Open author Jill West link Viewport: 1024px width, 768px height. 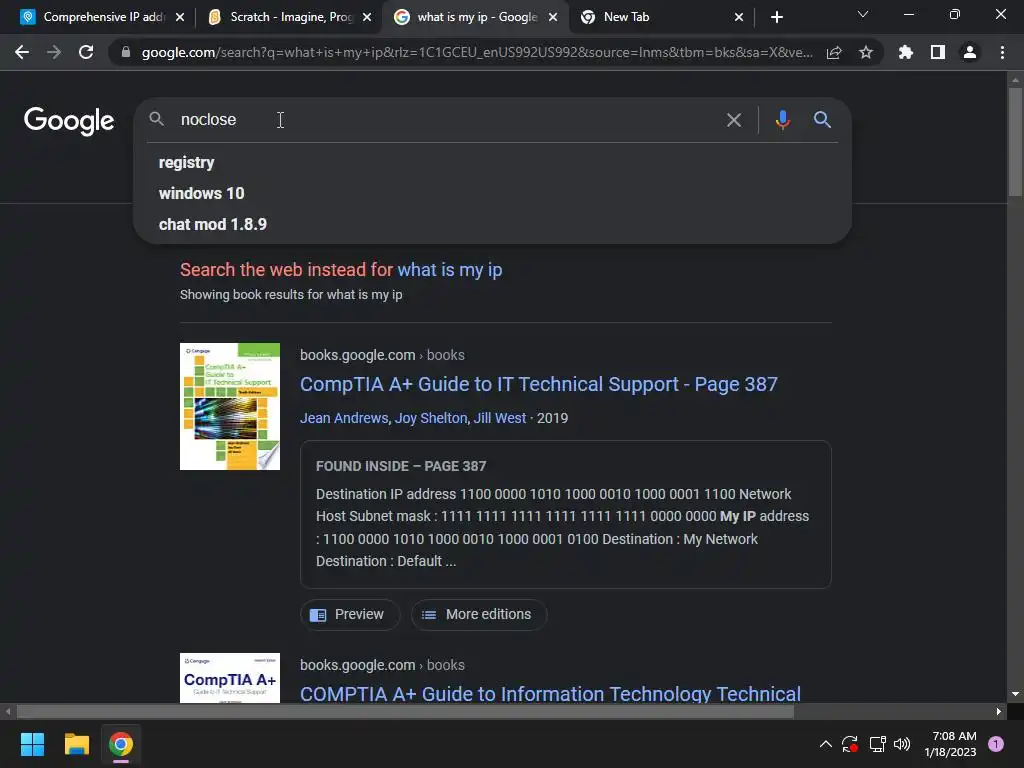(x=500, y=418)
